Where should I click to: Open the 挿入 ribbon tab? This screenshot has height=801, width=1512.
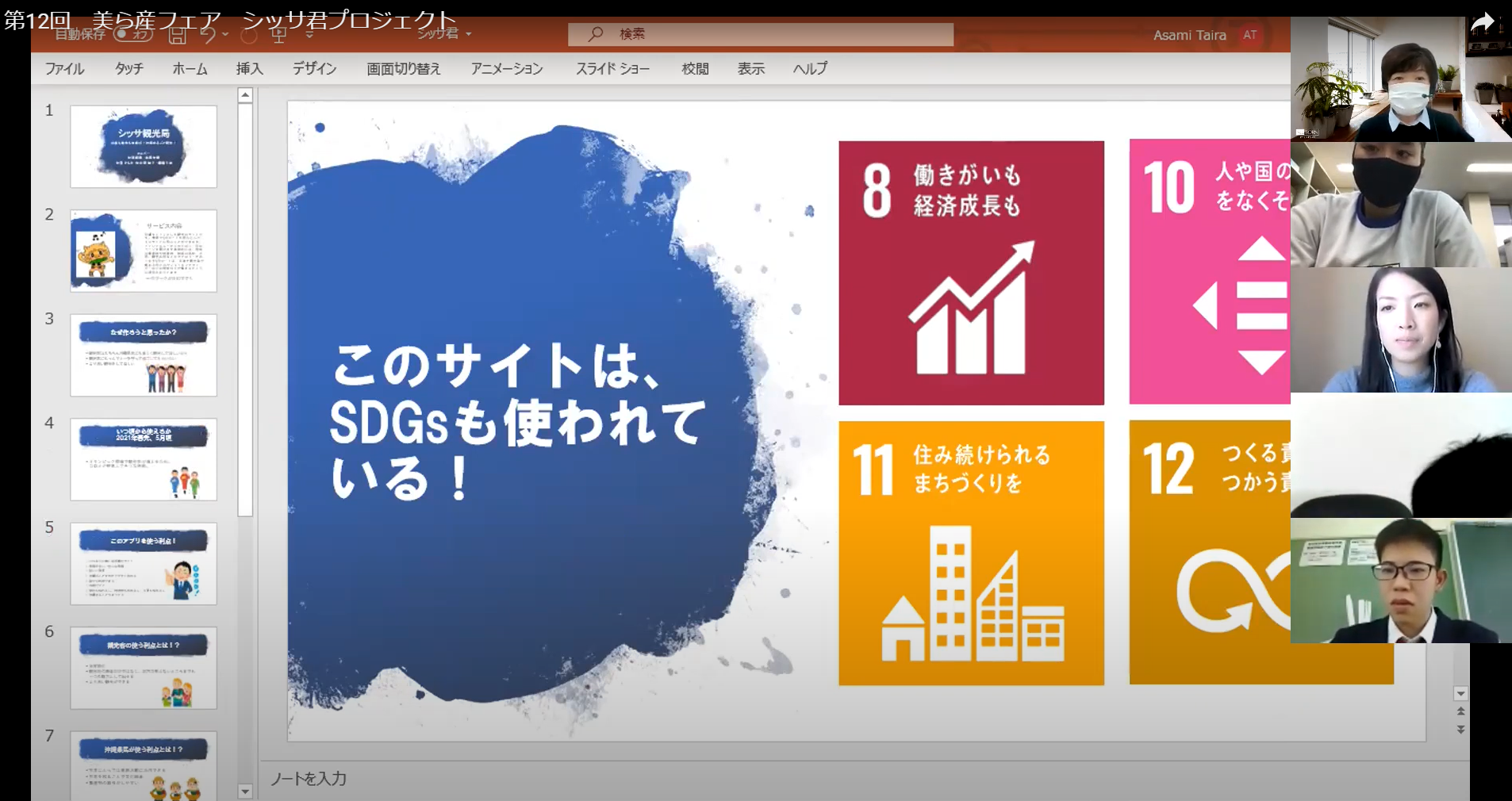pyautogui.click(x=249, y=69)
